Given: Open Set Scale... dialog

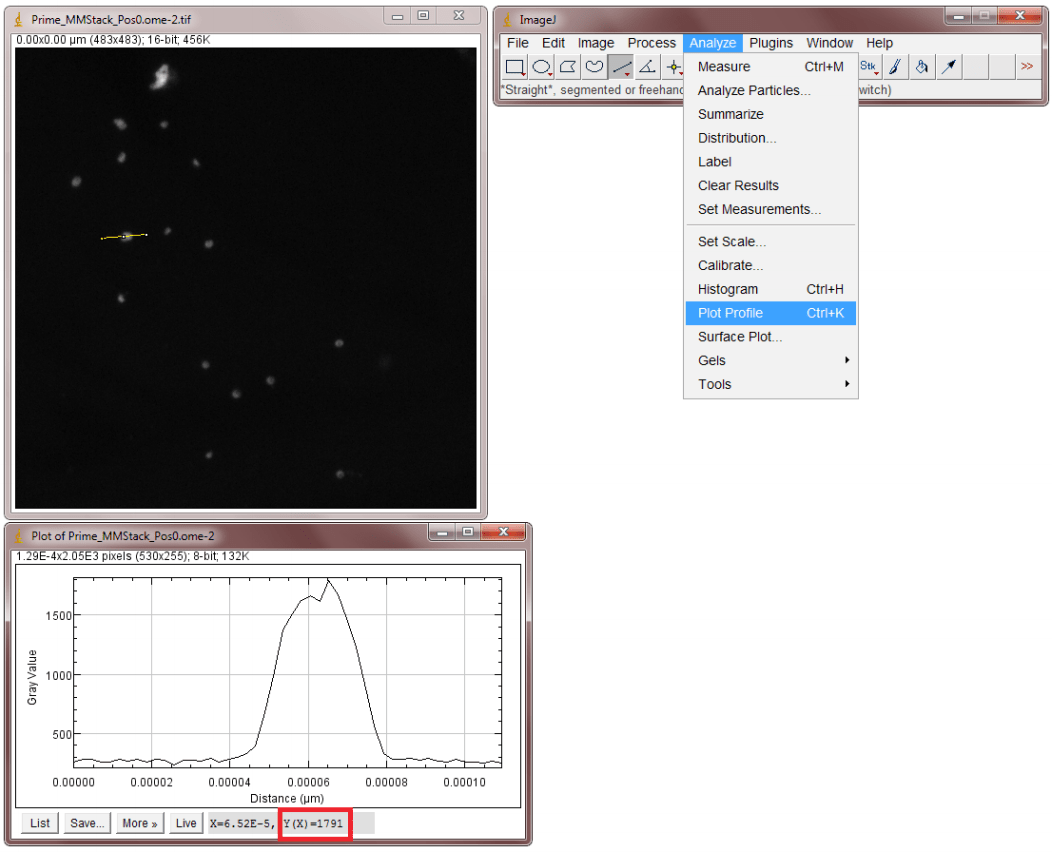Looking at the screenshot, I should pos(770,242).
